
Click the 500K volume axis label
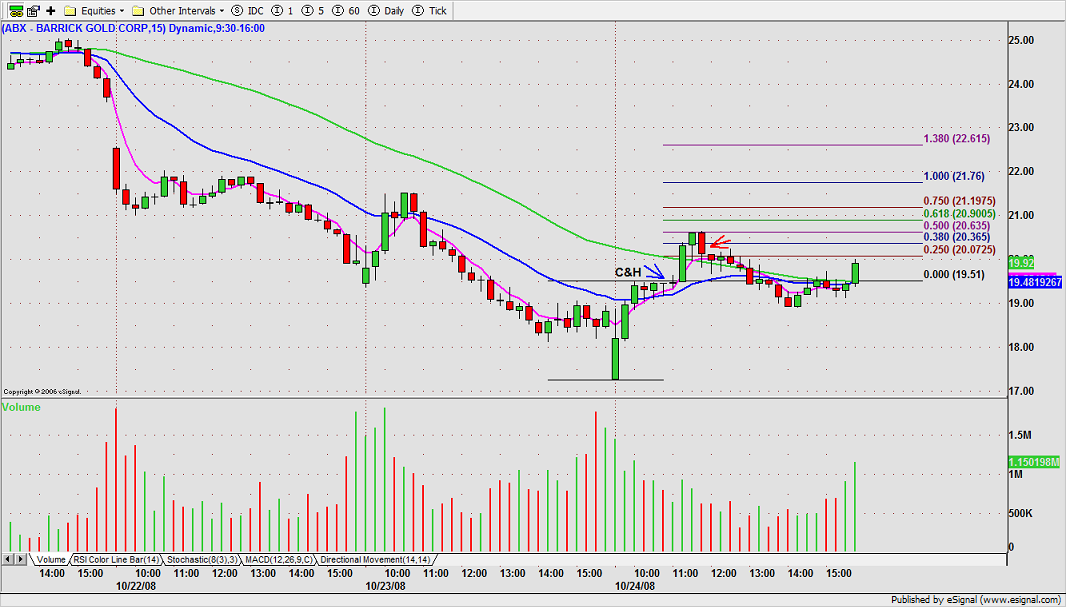[x=1021, y=514]
